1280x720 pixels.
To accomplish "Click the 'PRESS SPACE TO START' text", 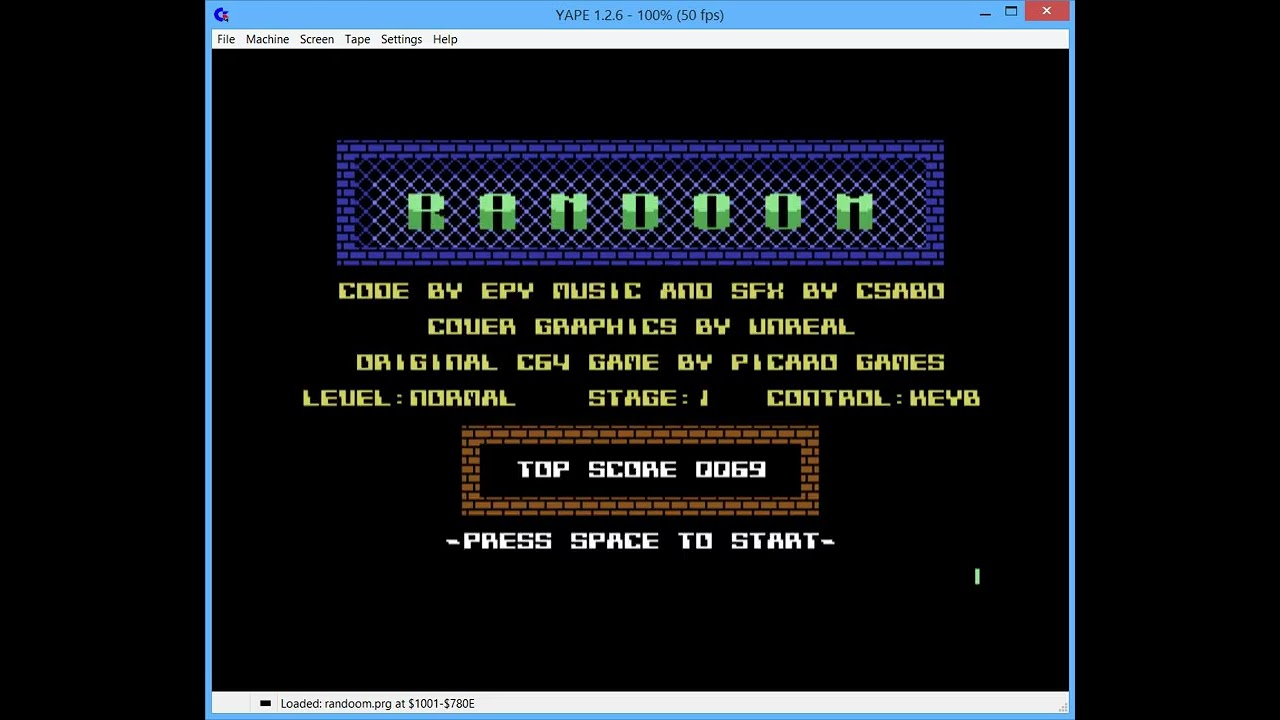I will [640, 541].
